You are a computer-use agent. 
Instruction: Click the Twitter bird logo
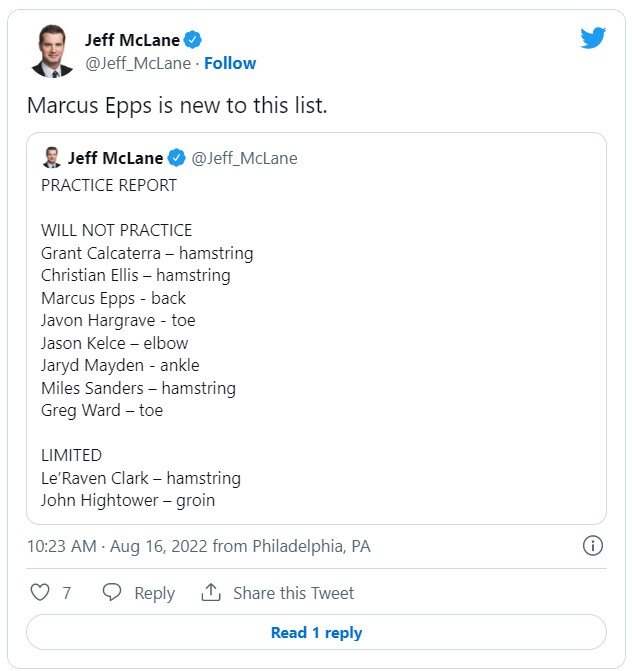click(593, 39)
